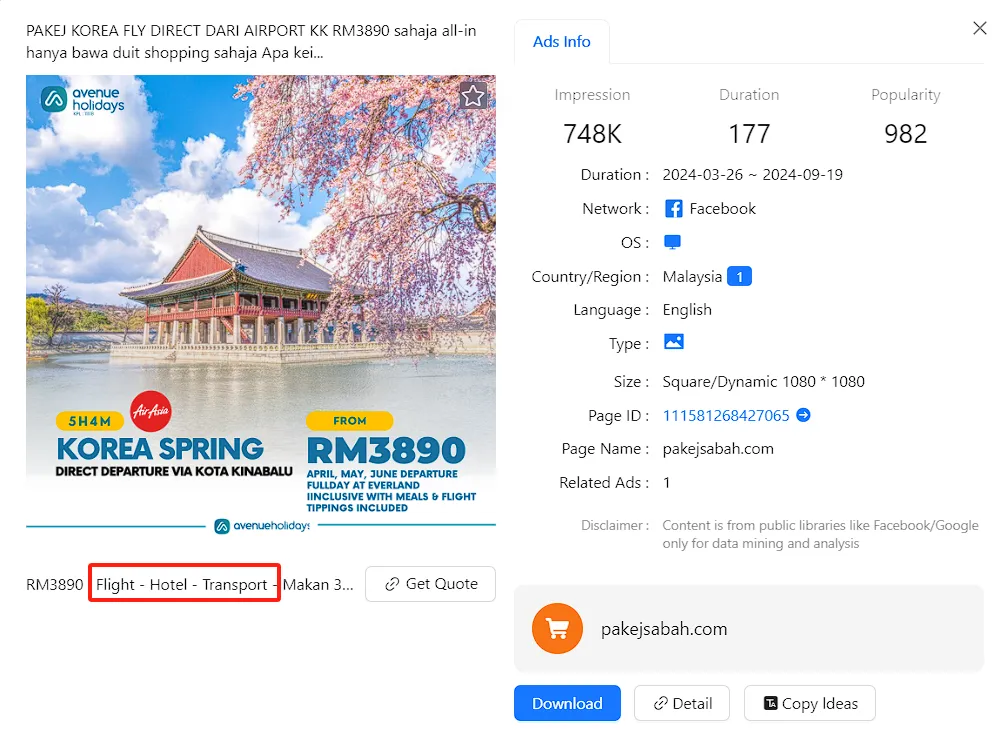Switch to the Ads Info tab
1004x731 pixels.
click(x=561, y=42)
